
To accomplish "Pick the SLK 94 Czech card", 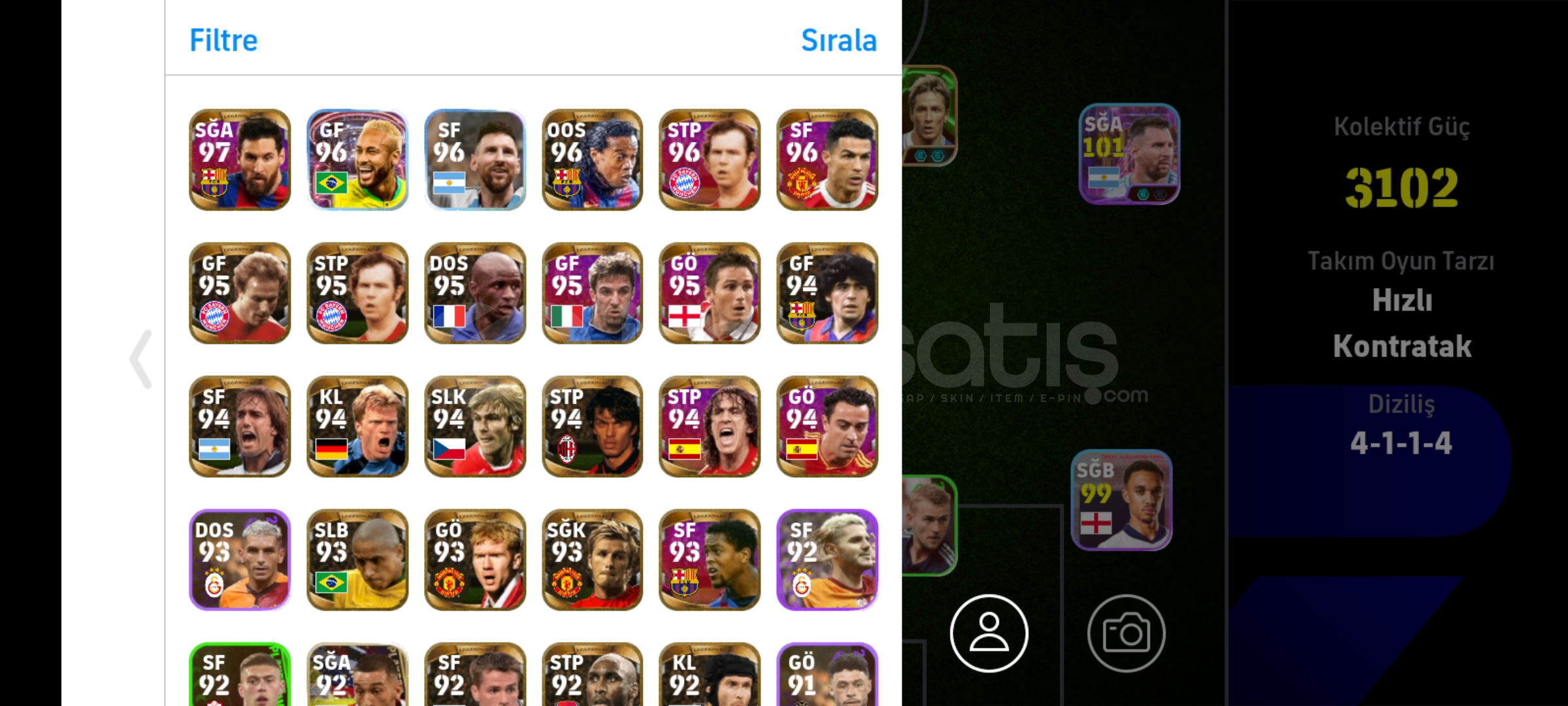I will (x=475, y=426).
